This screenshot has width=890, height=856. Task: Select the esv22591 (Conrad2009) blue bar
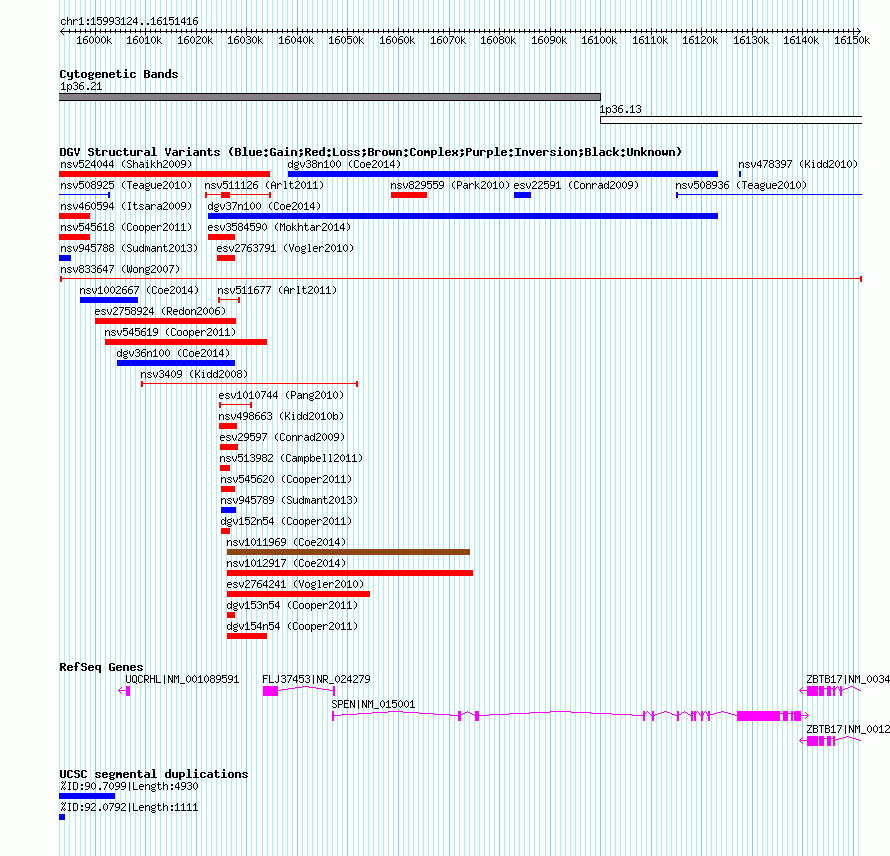(x=522, y=195)
